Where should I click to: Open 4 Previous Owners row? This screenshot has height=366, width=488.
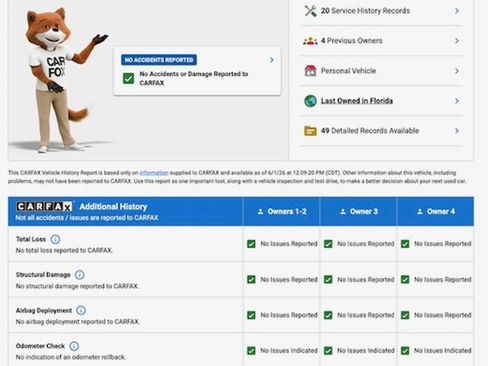click(381, 41)
